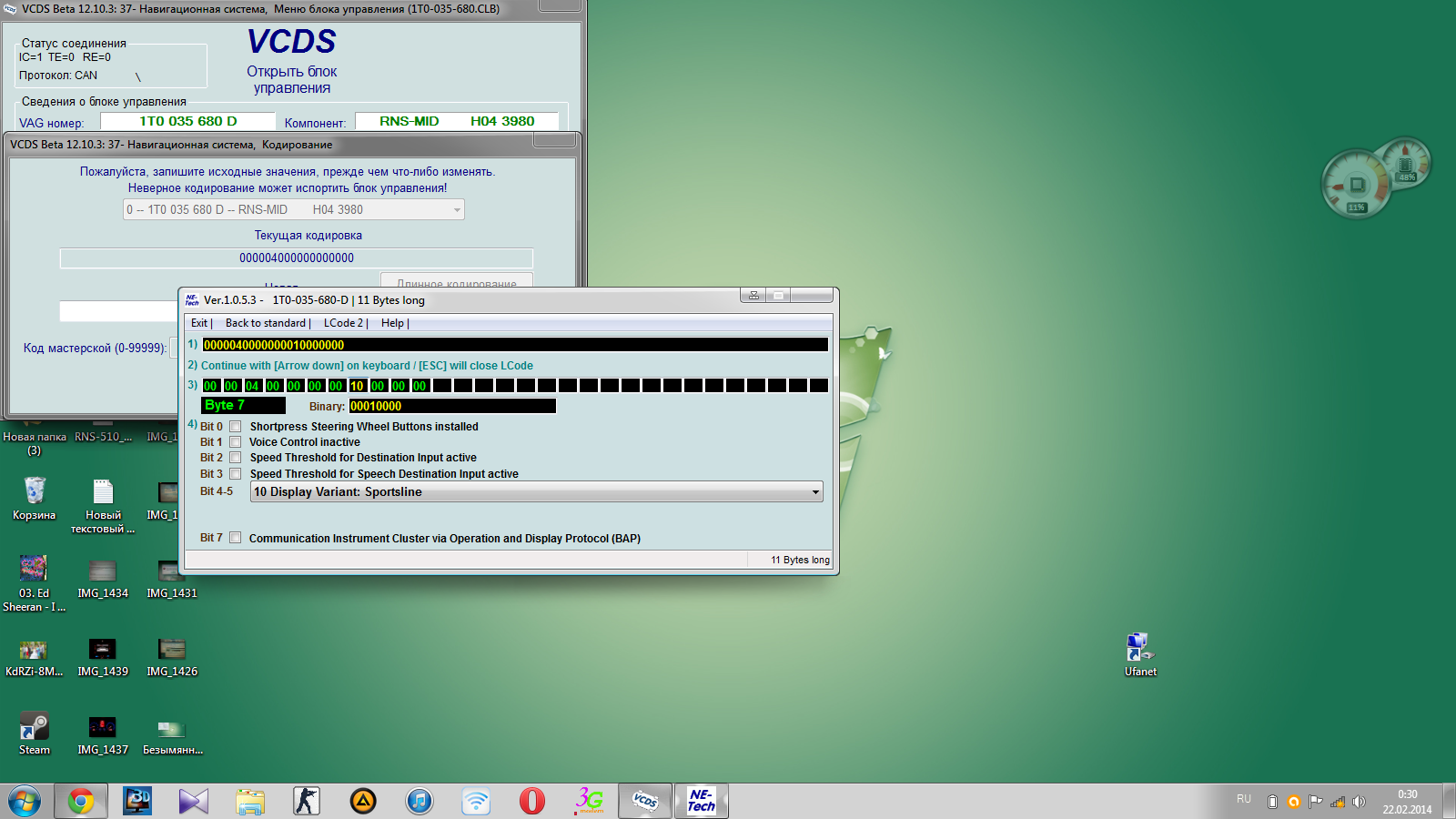Launch Google Chrome from taskbar
The height and width of the screenshot is (819, 1456).
click(81, 801)
